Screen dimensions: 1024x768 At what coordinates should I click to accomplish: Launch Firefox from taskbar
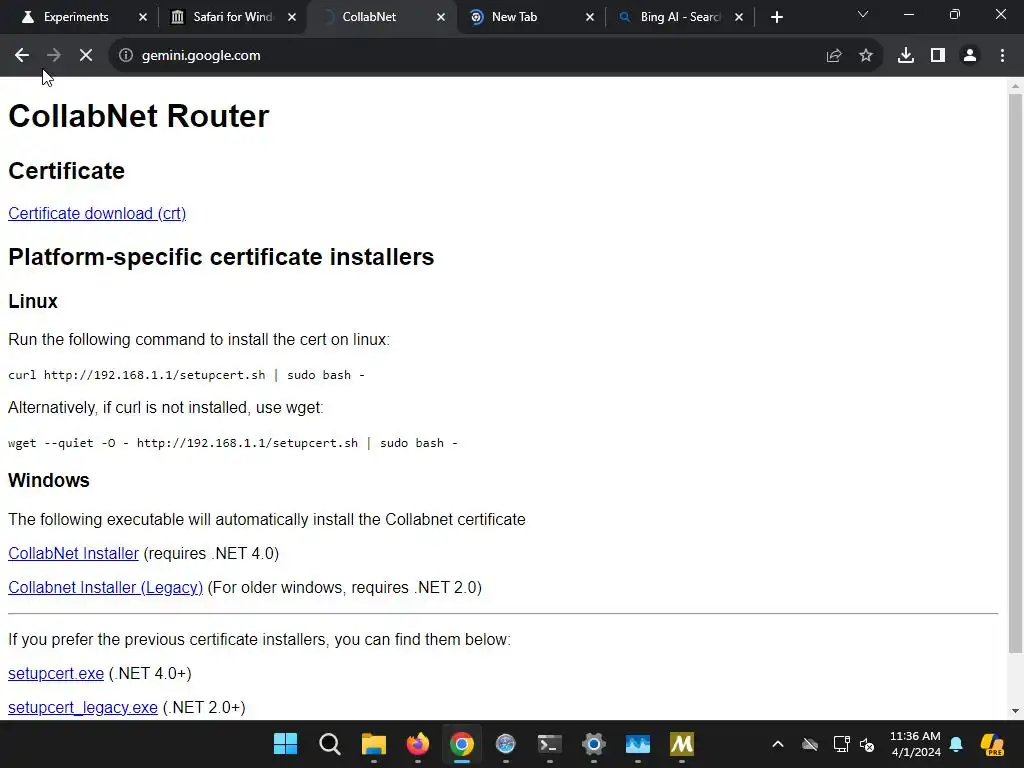click(x=418, y=744)
